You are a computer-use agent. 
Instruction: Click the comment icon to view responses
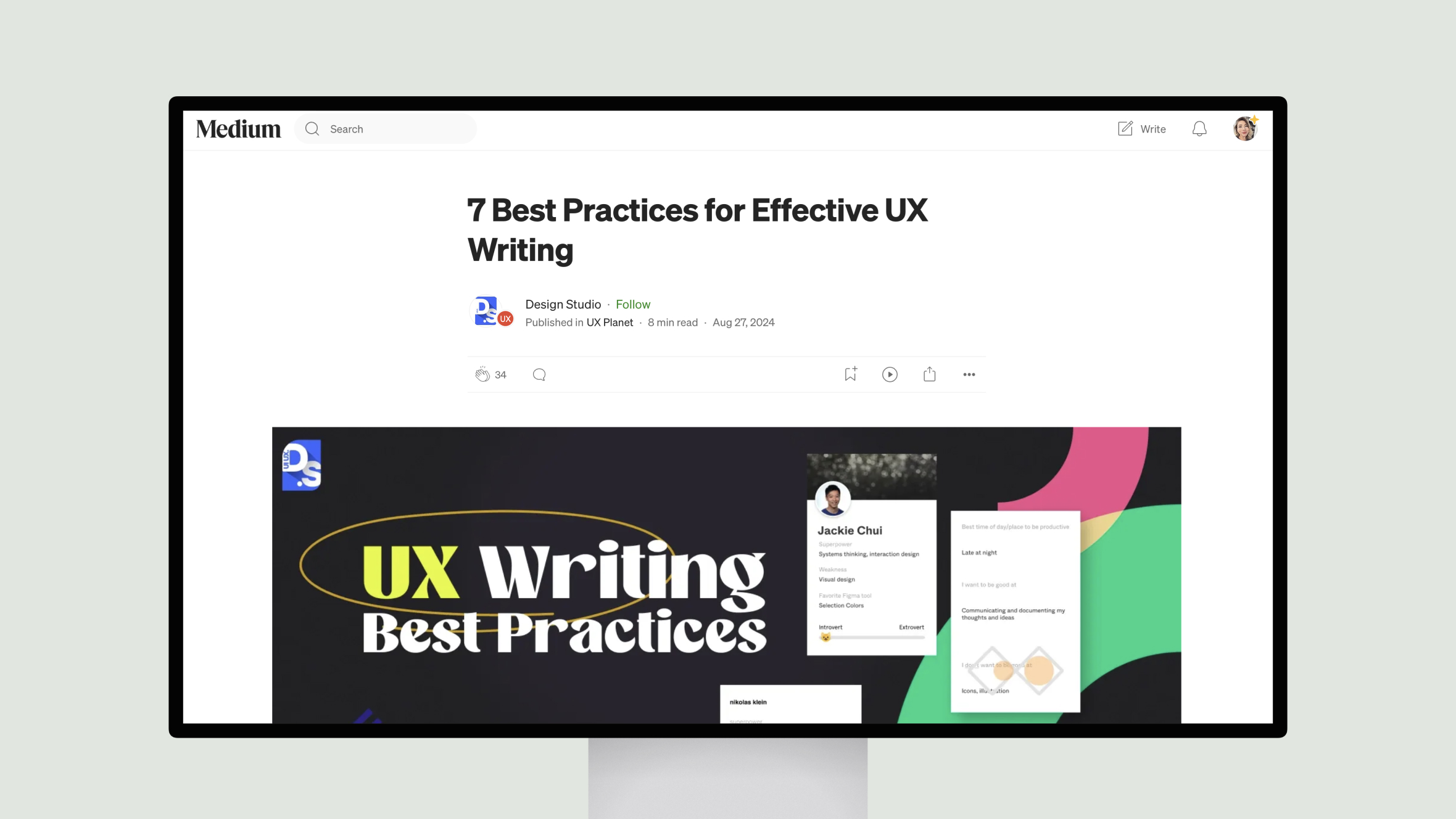point(539,374)
